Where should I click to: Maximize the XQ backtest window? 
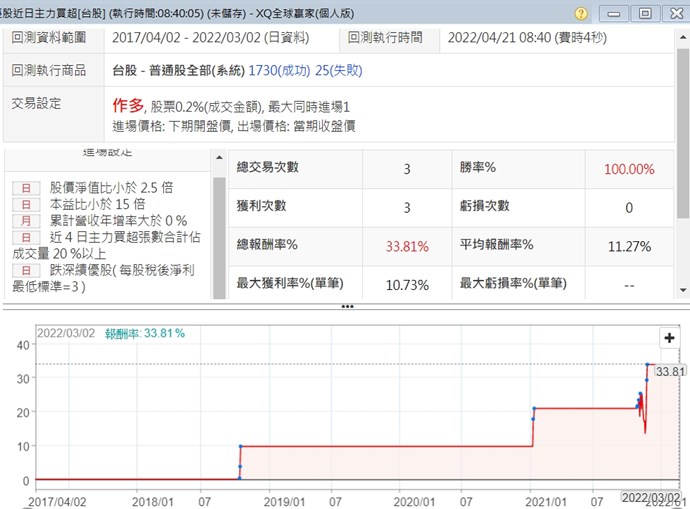644,14
